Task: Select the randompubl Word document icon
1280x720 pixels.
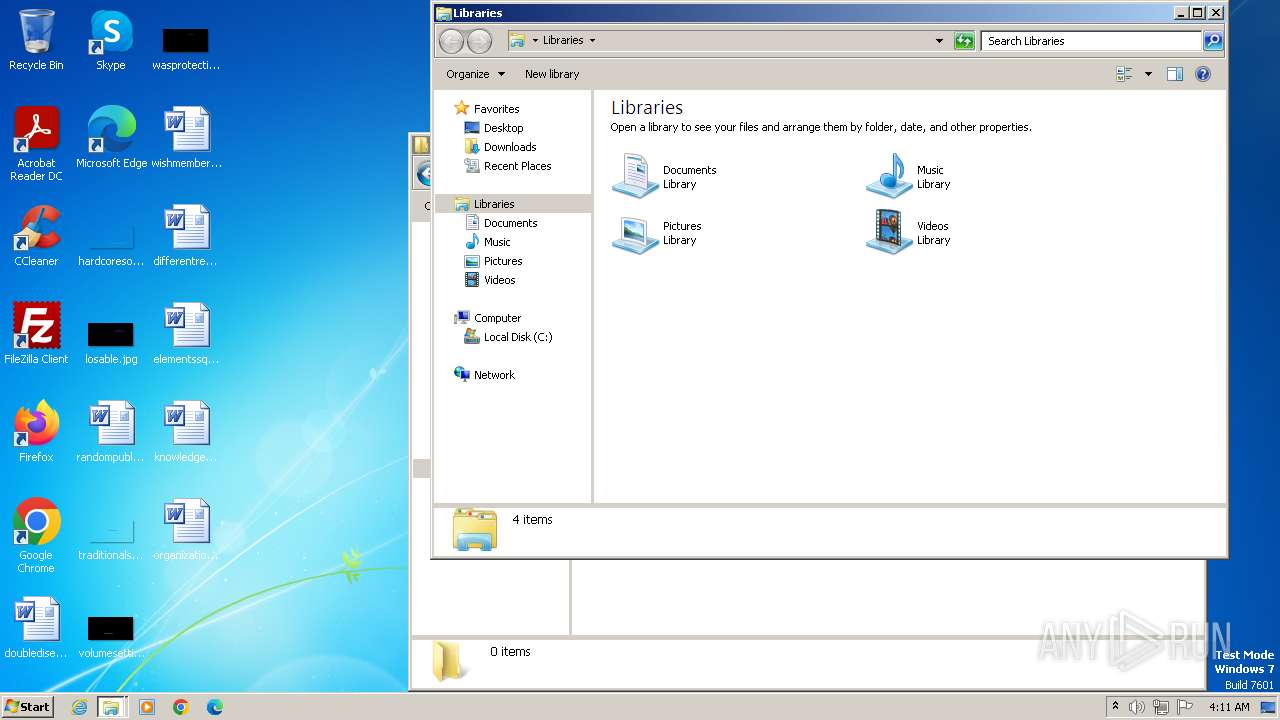Action: [111, 432]
